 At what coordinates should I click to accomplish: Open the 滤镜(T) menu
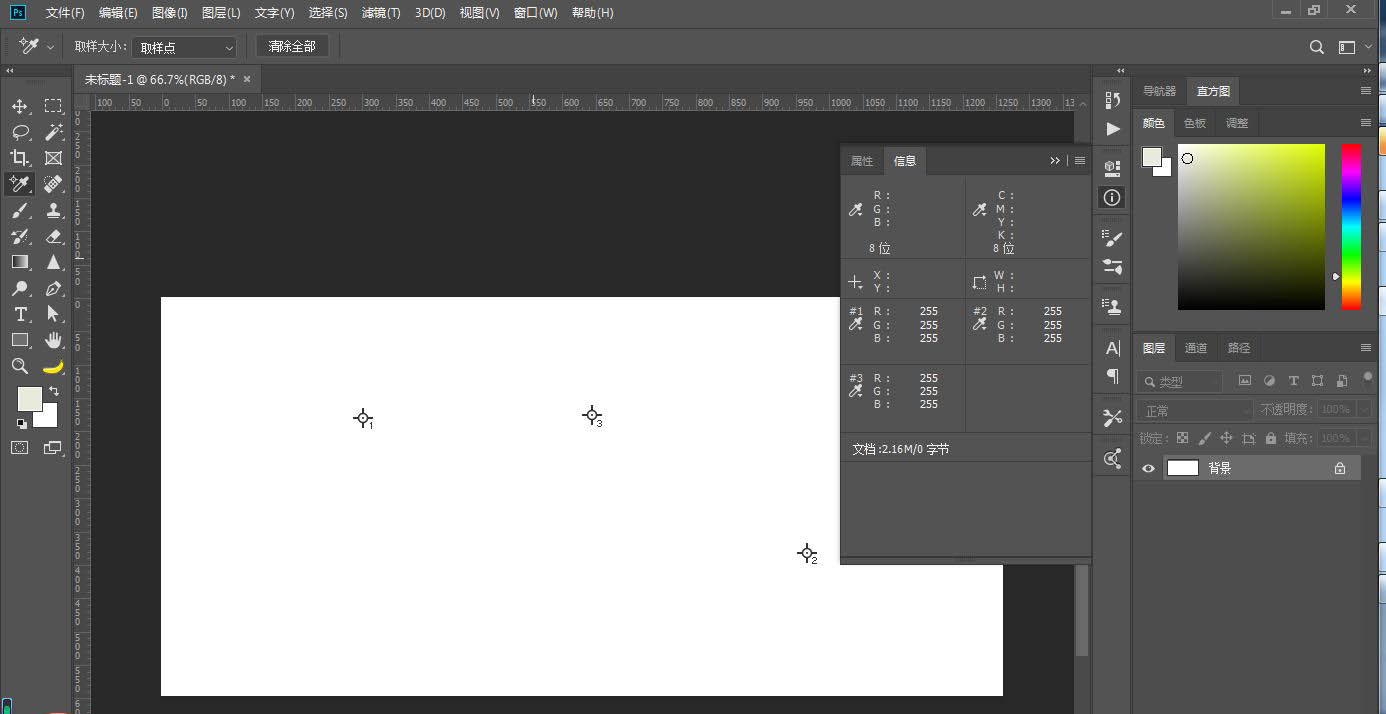click(x=381, y=13)
